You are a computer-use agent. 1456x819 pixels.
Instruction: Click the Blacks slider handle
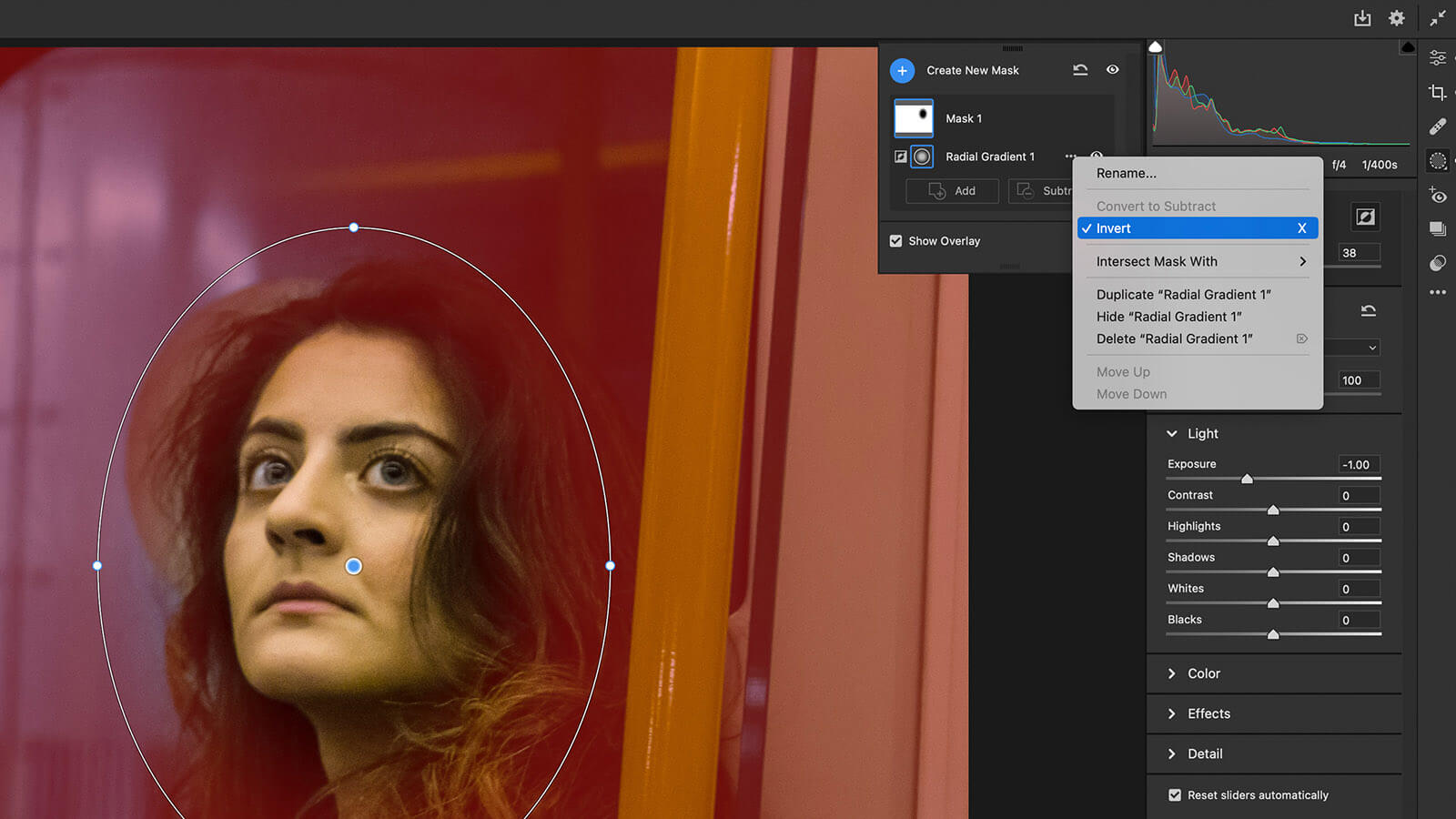coord(1274,634)
